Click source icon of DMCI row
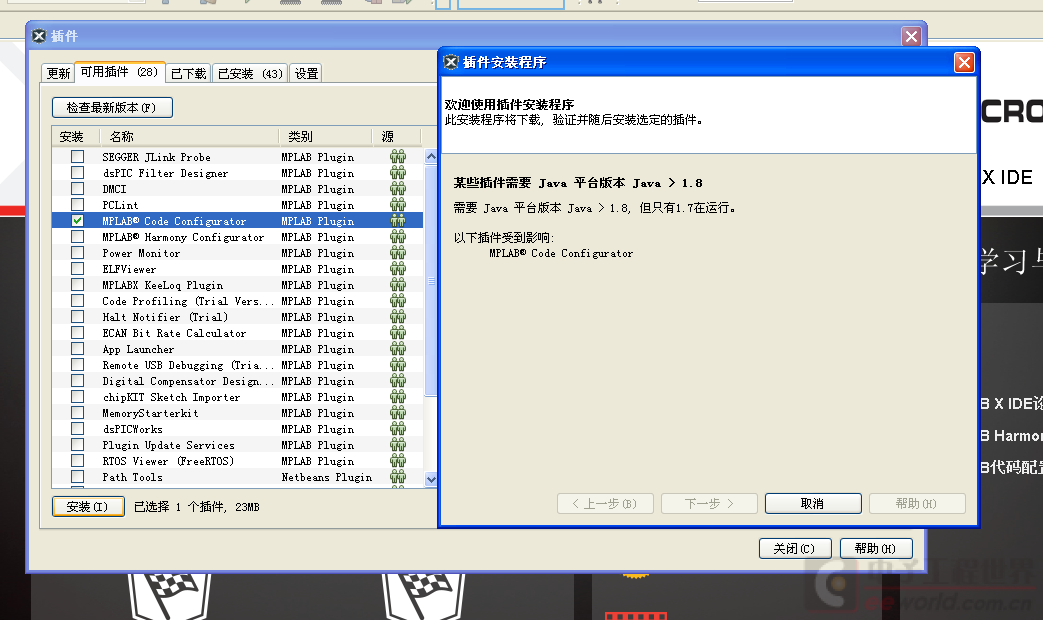Image resolution: width=1043 pixels, height=620 pixels. 398,188
